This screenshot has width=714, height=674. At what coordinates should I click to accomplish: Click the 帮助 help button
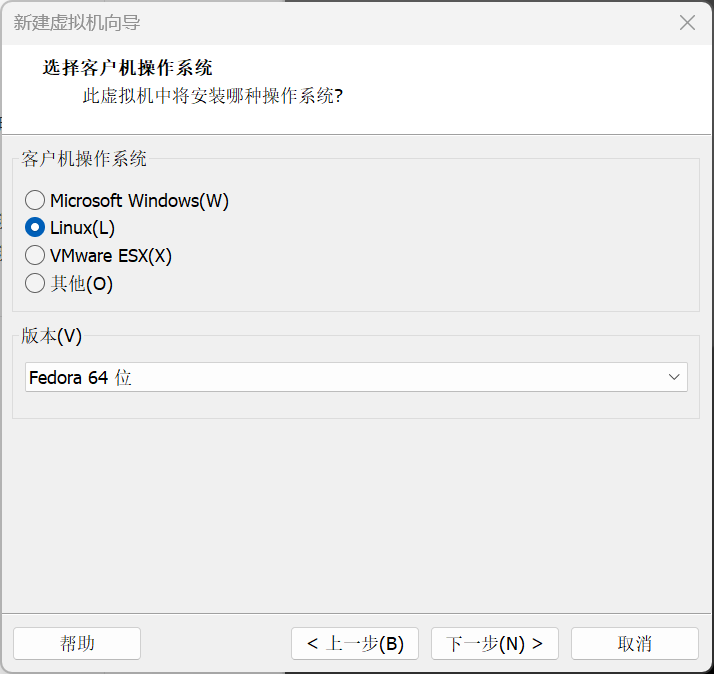(x=77, y=643)
